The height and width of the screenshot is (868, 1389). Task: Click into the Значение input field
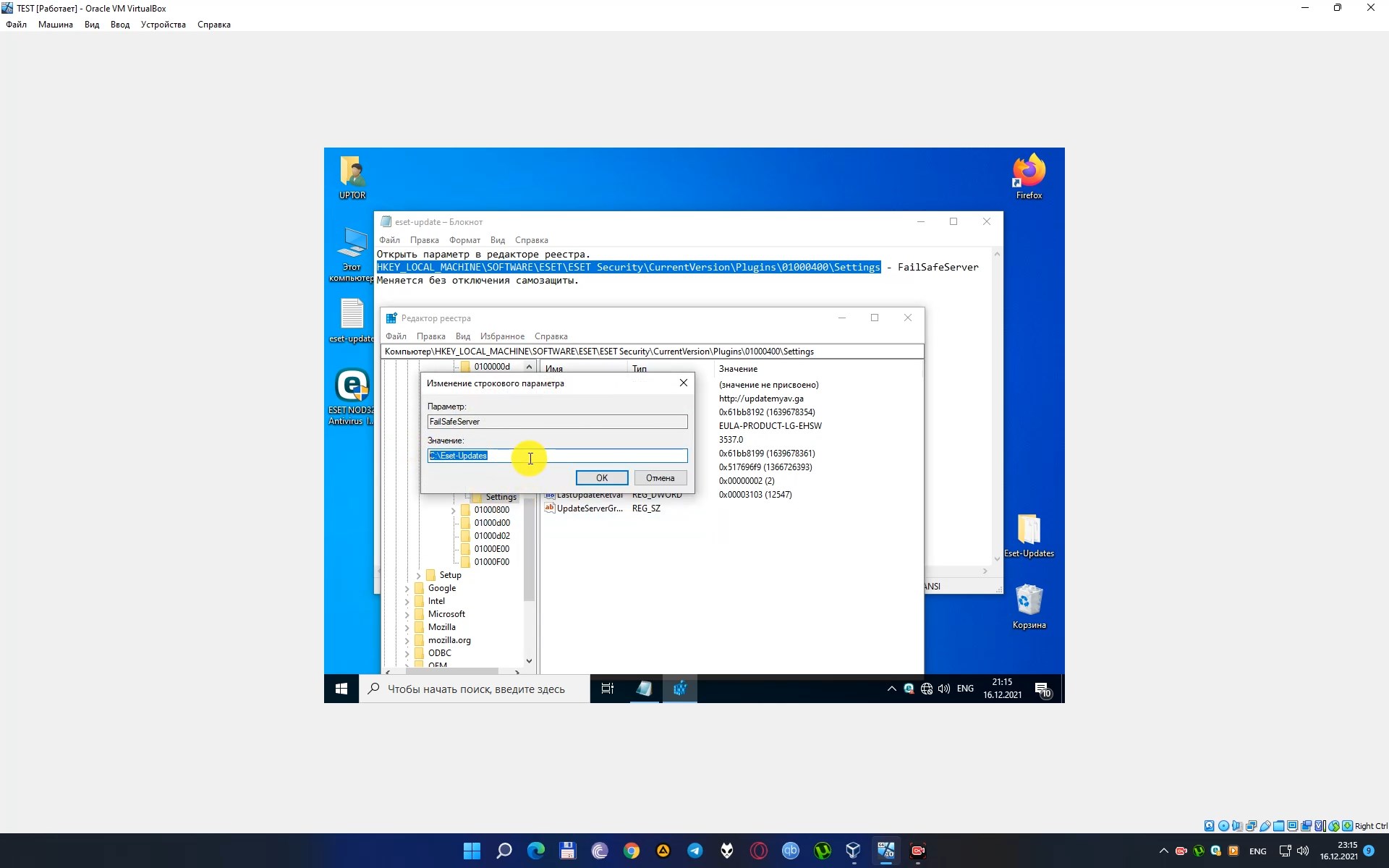coord(558,456)
